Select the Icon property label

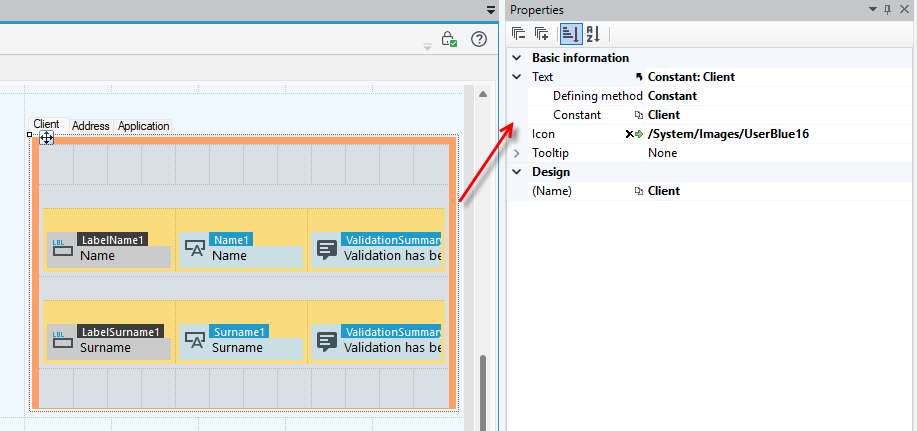click(x=543, y=134)
